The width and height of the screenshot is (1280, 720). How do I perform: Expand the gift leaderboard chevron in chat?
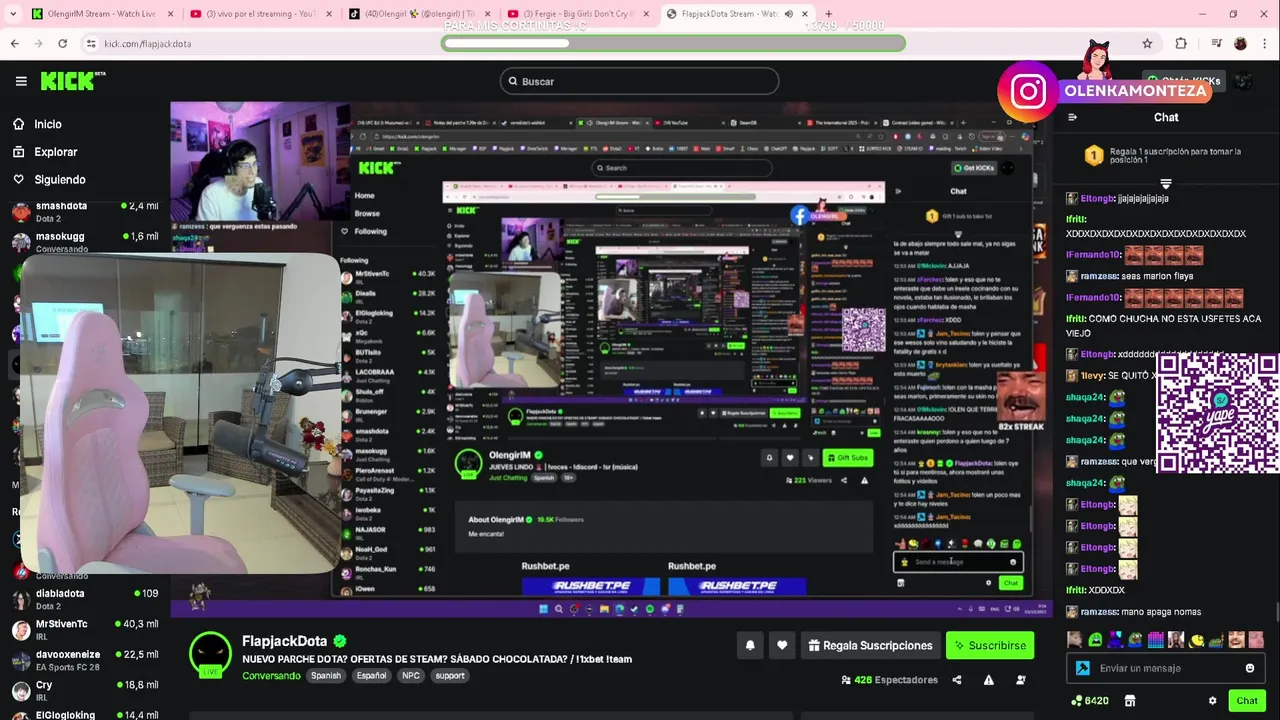pyautogui.click(x=1166, y=184)
